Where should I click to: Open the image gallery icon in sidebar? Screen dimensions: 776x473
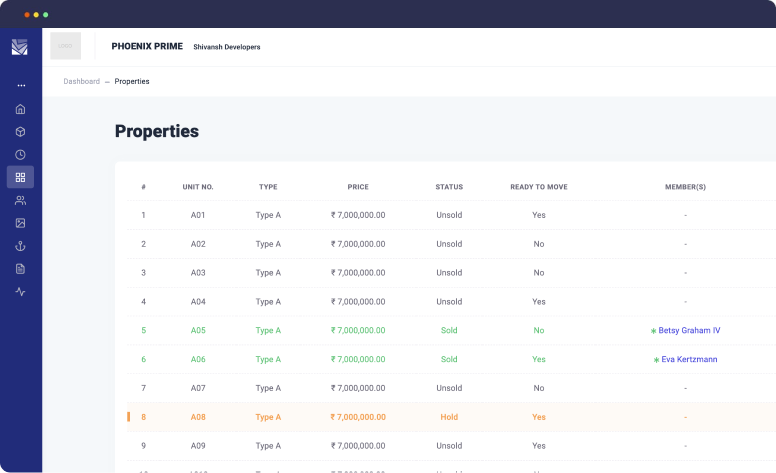click(x=20, y=223)
